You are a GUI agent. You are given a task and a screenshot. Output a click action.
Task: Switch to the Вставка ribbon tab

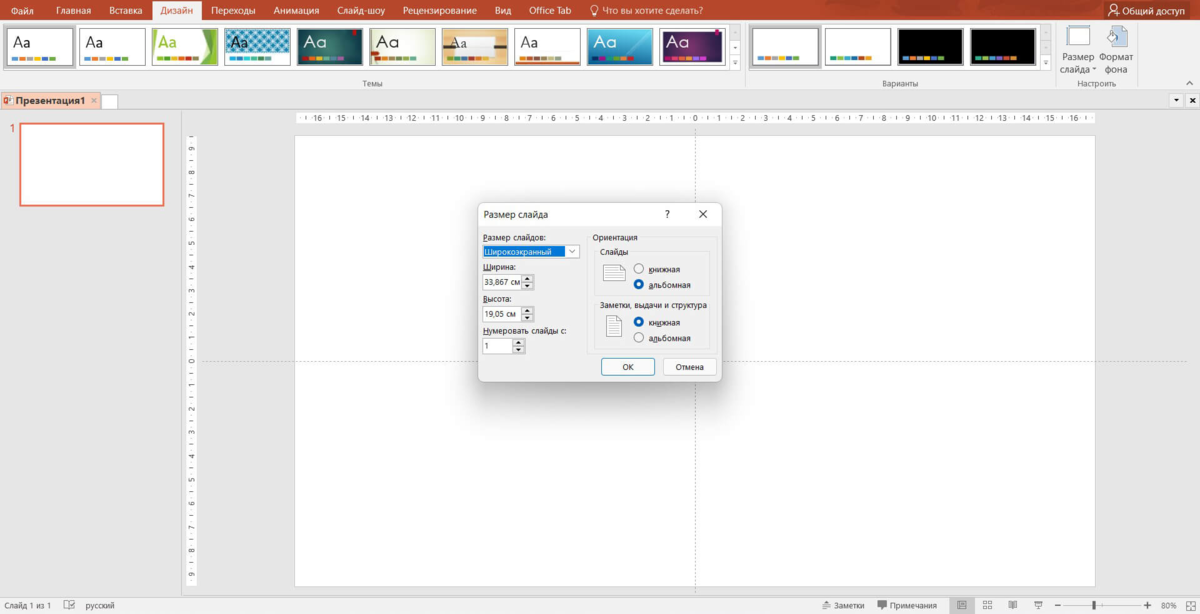coord(126,10)
